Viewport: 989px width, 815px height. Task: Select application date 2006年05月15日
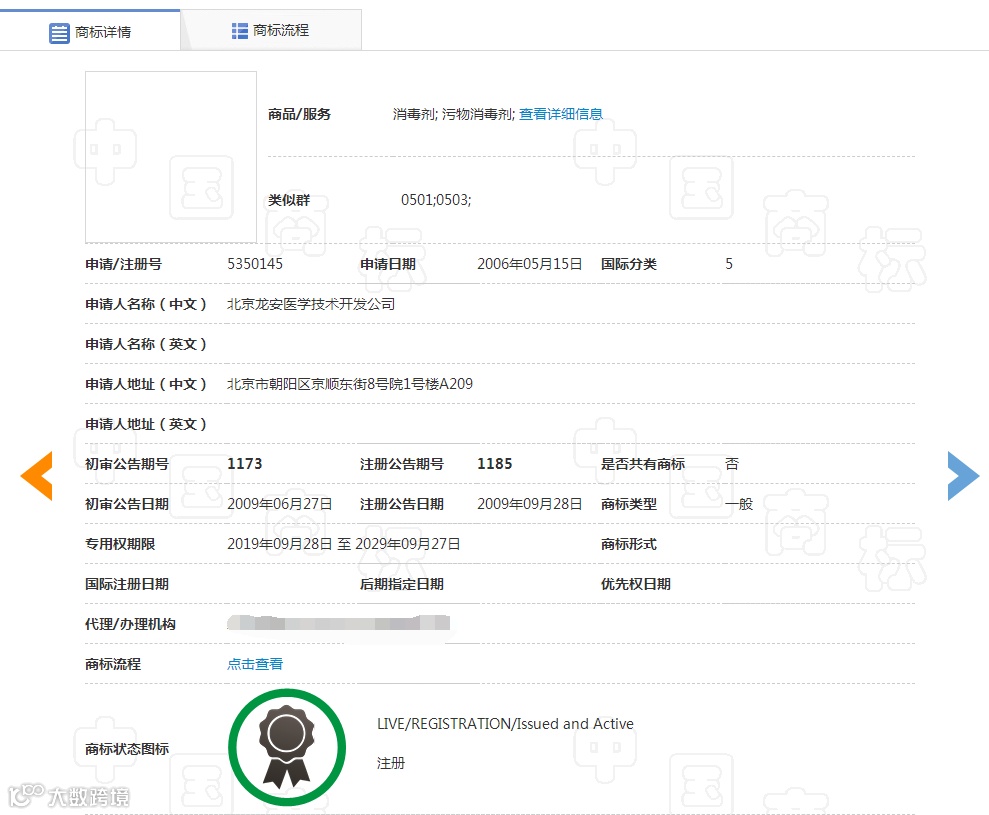529,264
